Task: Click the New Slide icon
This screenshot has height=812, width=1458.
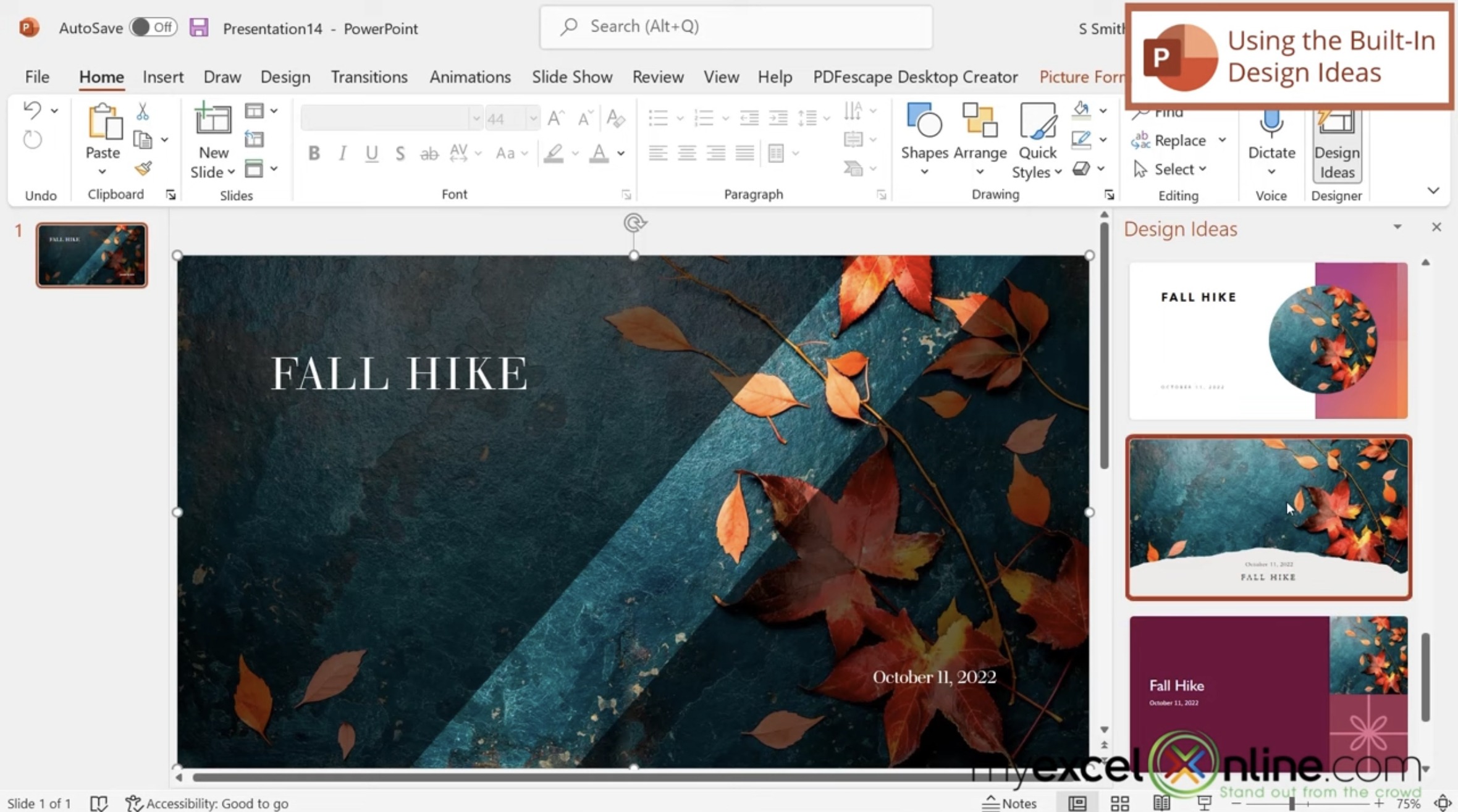Action: (213, 120)
